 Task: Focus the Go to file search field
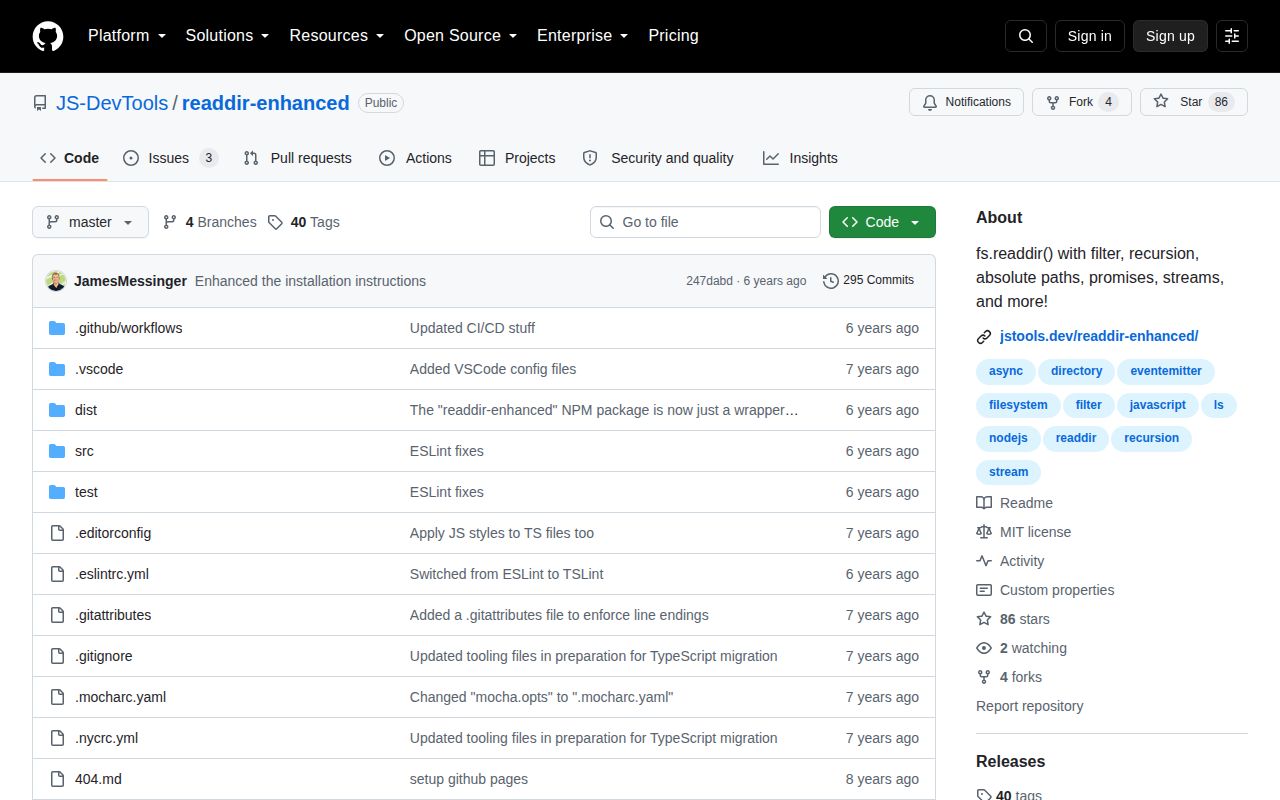(705, 222)
